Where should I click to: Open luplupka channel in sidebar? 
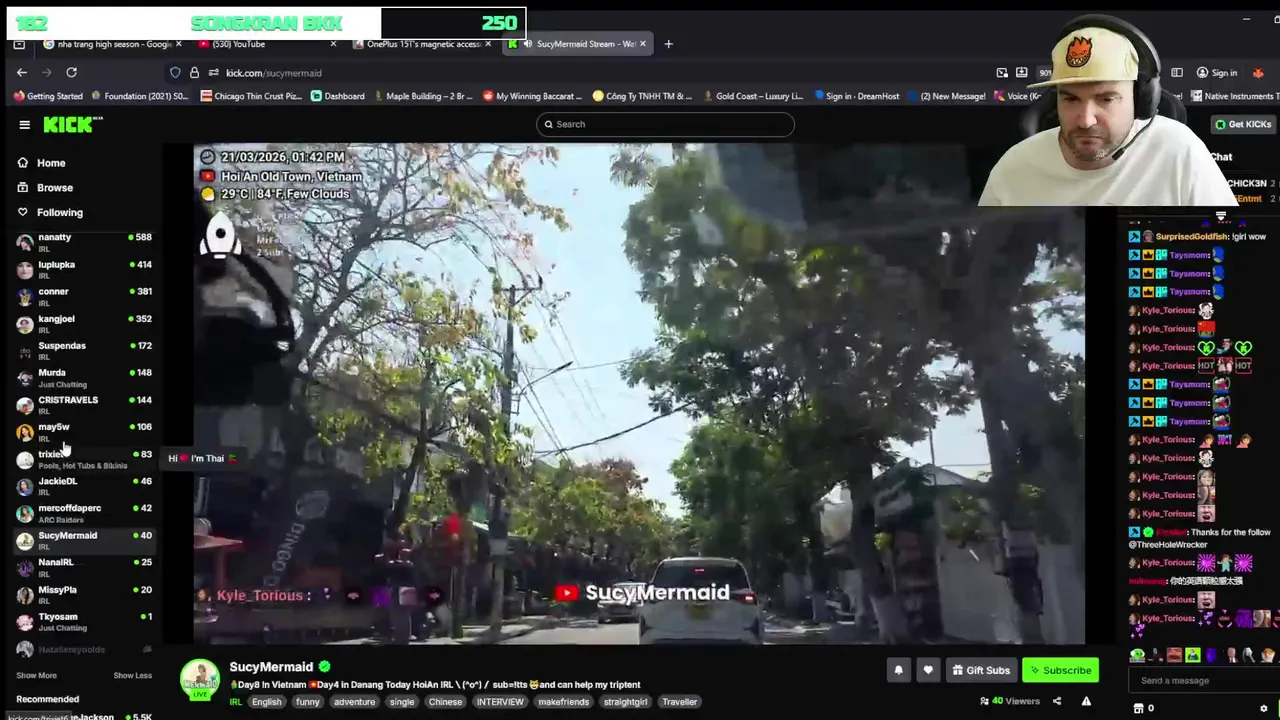84,269
